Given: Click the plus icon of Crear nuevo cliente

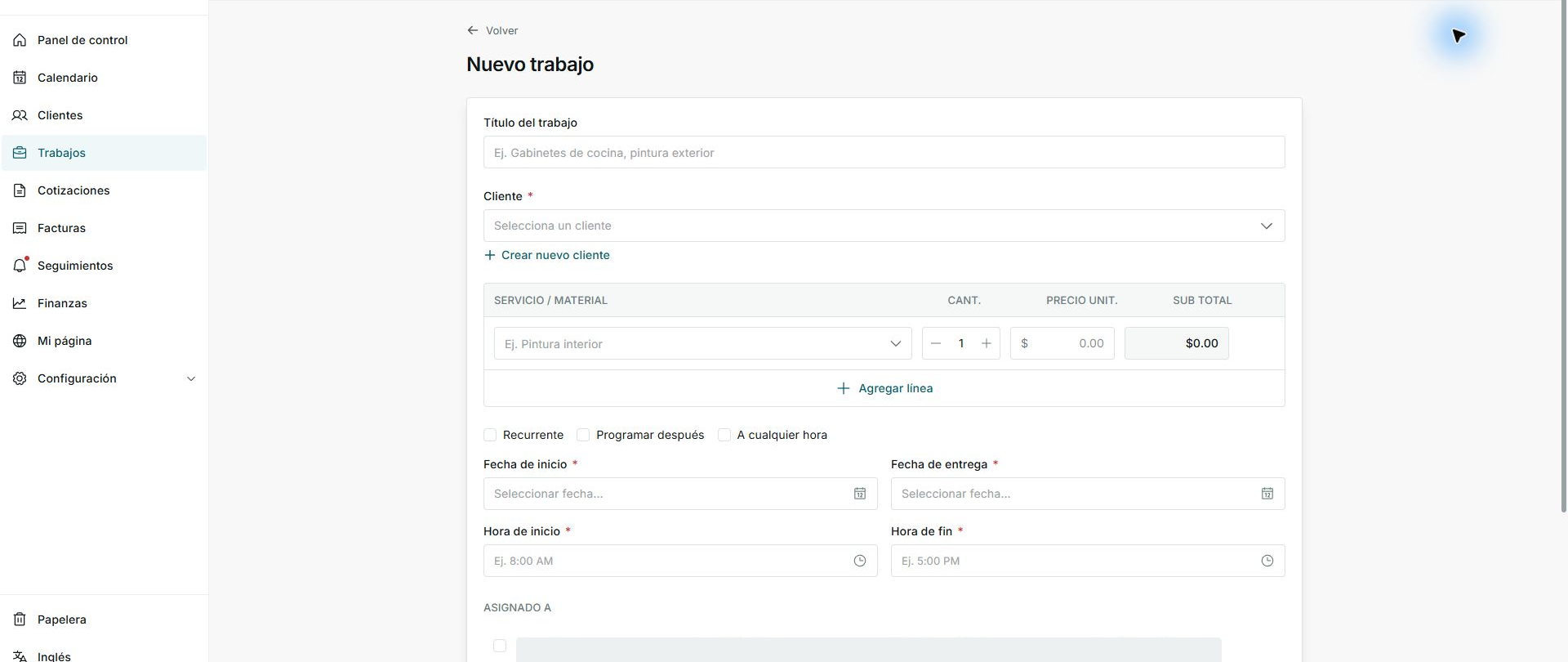Looking at the screenshot, I should [490, 255].
